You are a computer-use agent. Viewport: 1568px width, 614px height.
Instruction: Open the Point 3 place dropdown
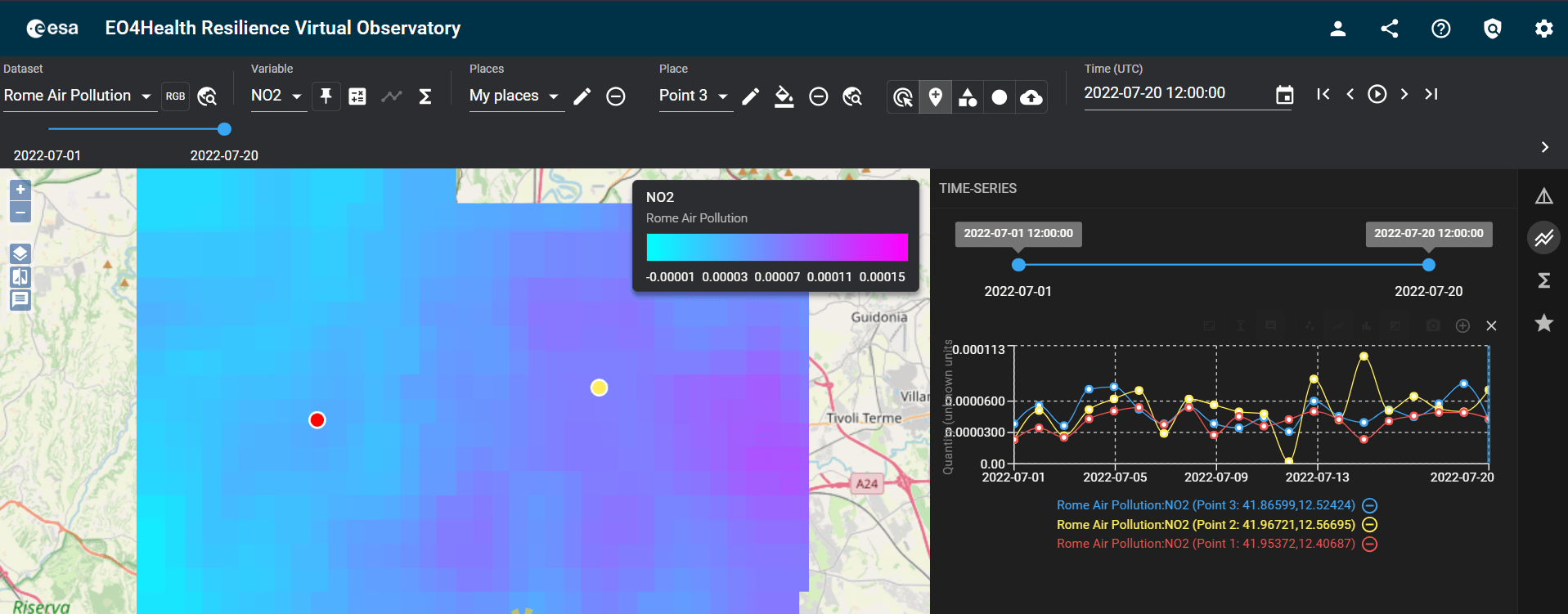tap(695, 96)
